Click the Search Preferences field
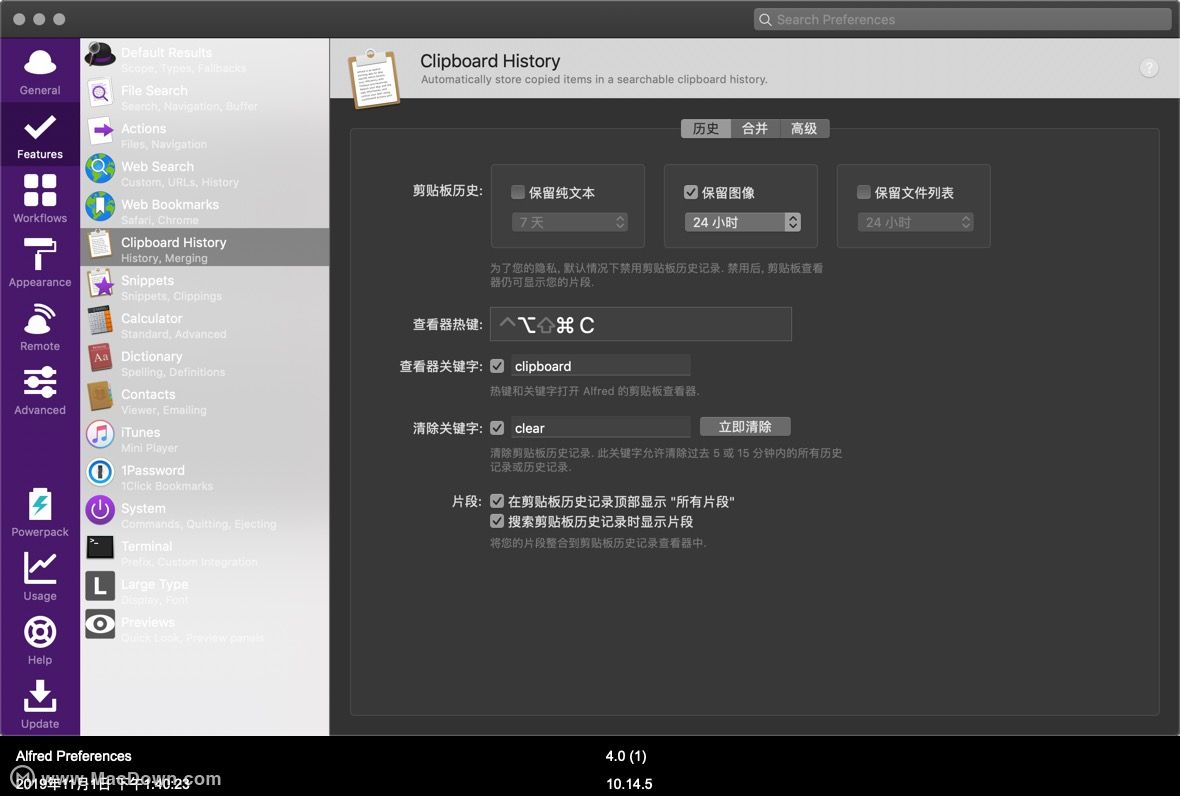Viewport: 1180px width, 796px height. pos(963,20)
